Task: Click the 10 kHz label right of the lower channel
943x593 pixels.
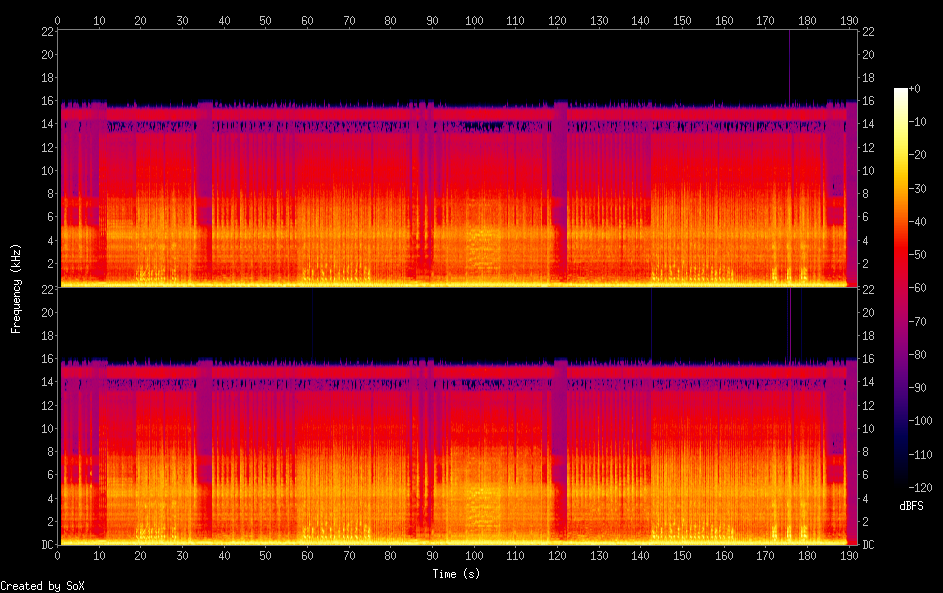Action: 869,428
